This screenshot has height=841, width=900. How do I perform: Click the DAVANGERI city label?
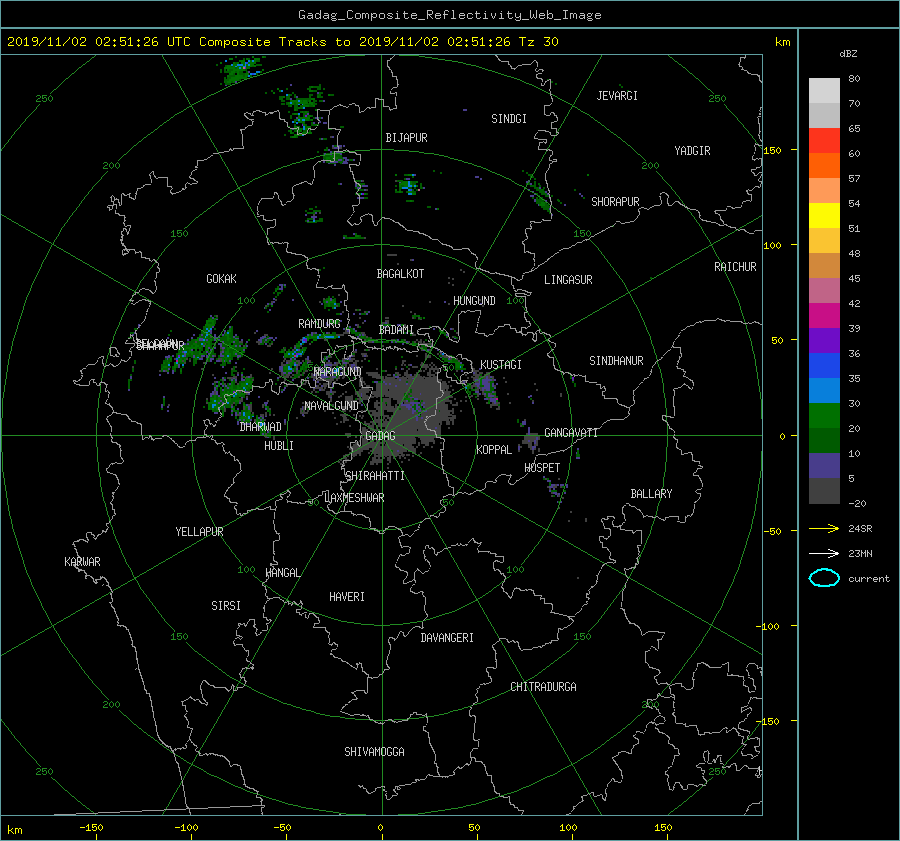447,638
